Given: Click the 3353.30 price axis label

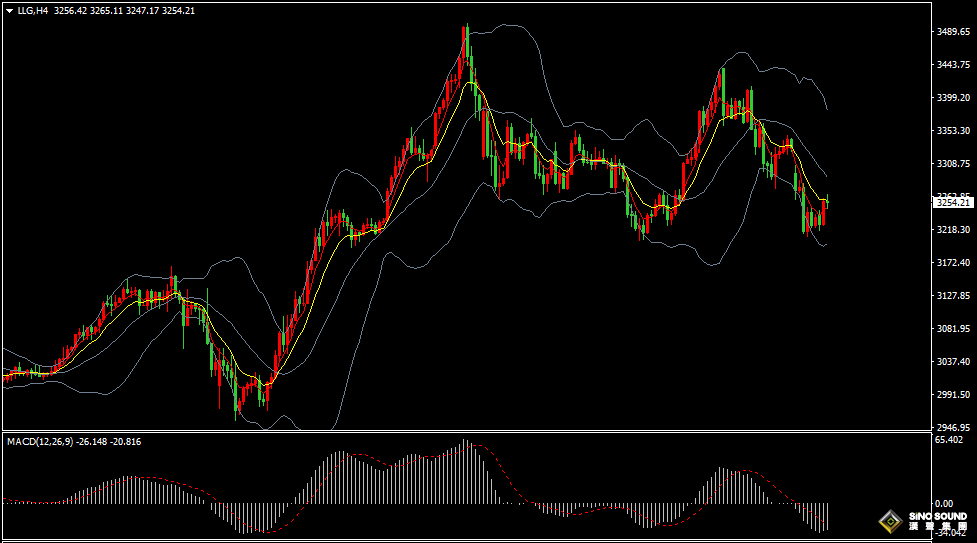Looking at the screenshot, I should 953,131.
